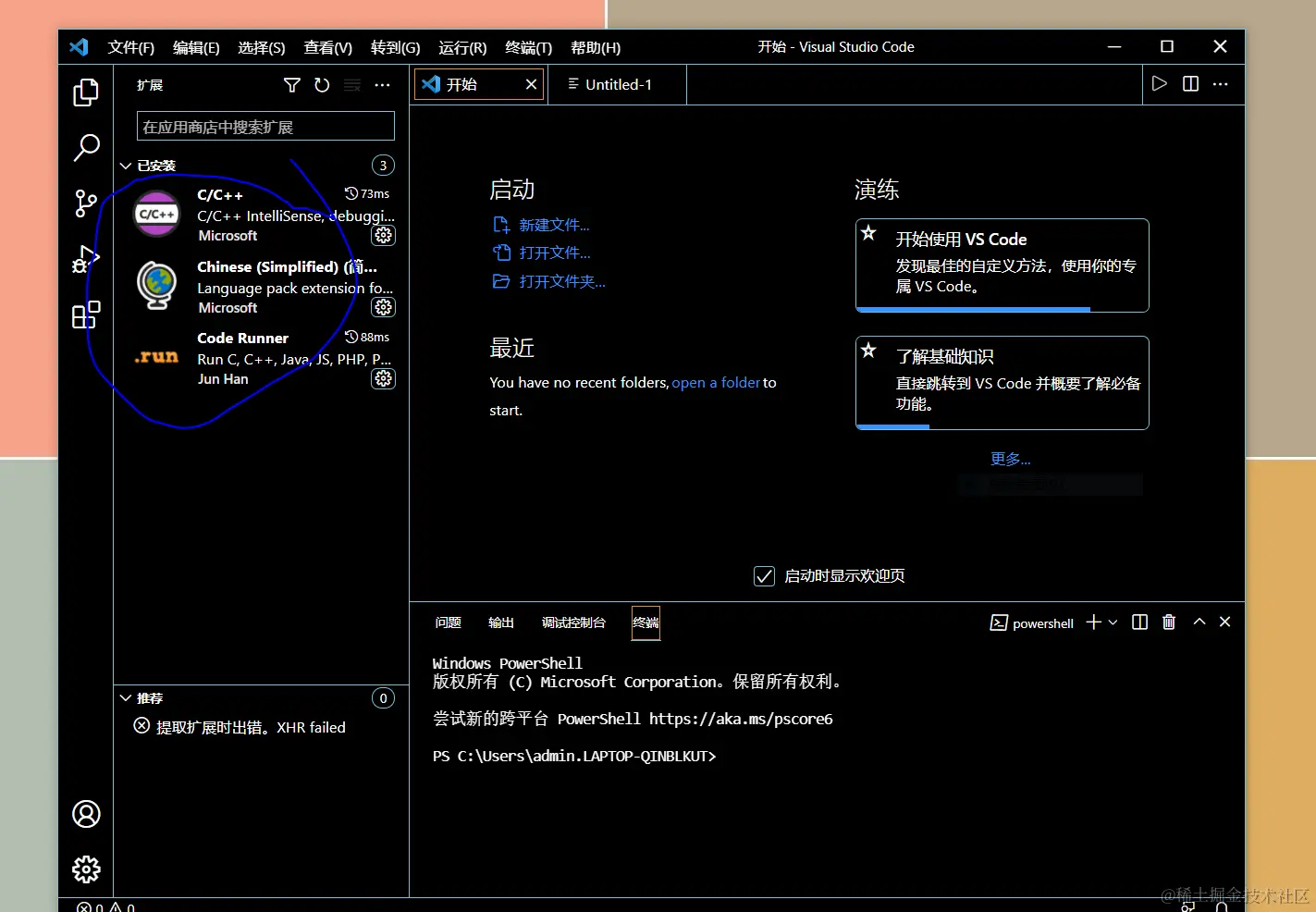Screen dimensions: 1316x912
Task: Select the Chinese (Simplified) language pack entry
Action: (262, 287)
